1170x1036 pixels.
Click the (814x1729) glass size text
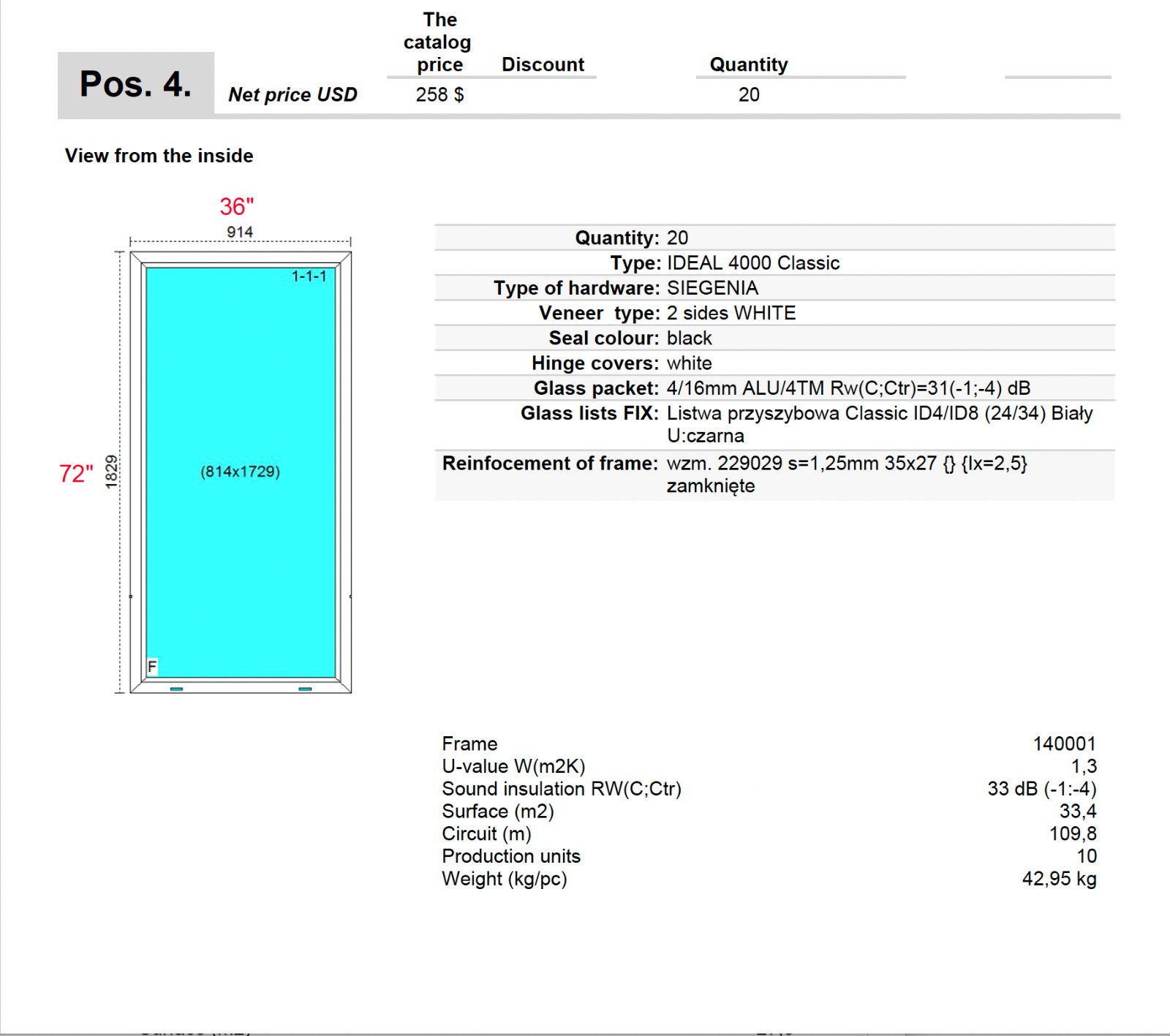[x=240, y=472]
